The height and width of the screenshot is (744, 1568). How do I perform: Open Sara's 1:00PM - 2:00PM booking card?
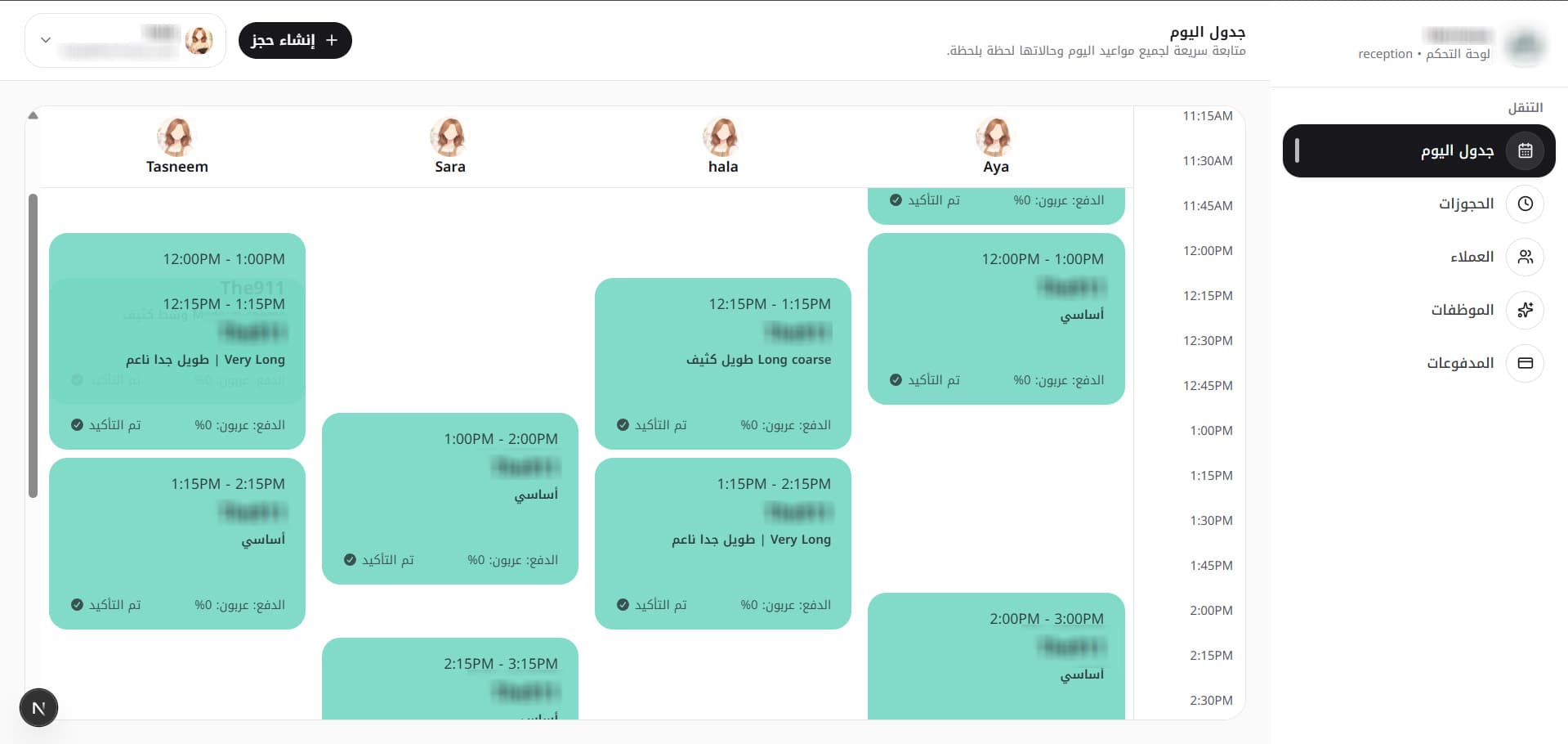450,499
